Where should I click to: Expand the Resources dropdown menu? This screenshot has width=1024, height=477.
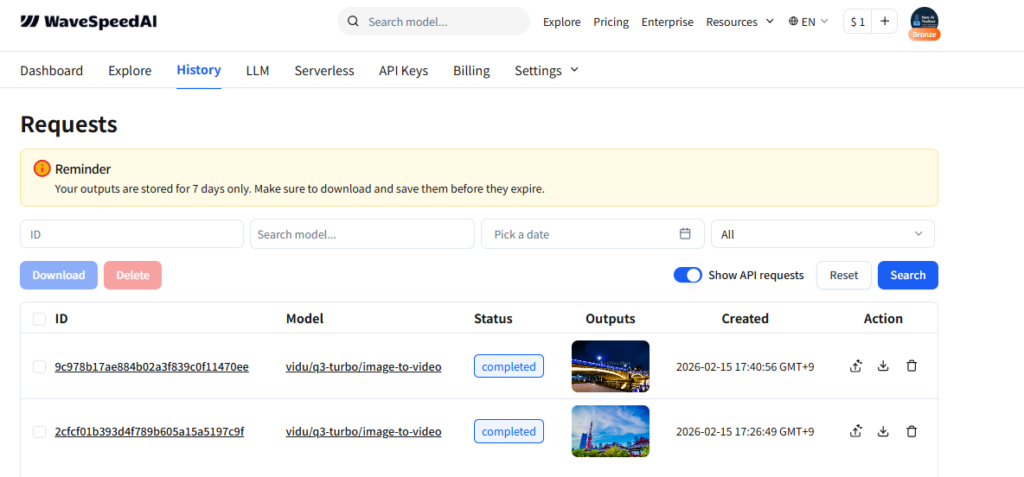740,22
